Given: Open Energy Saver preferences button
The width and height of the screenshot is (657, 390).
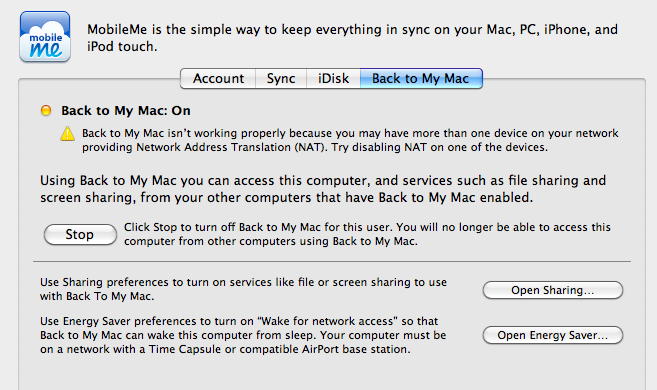Looking at the screenshot, I should pos(553,335).
